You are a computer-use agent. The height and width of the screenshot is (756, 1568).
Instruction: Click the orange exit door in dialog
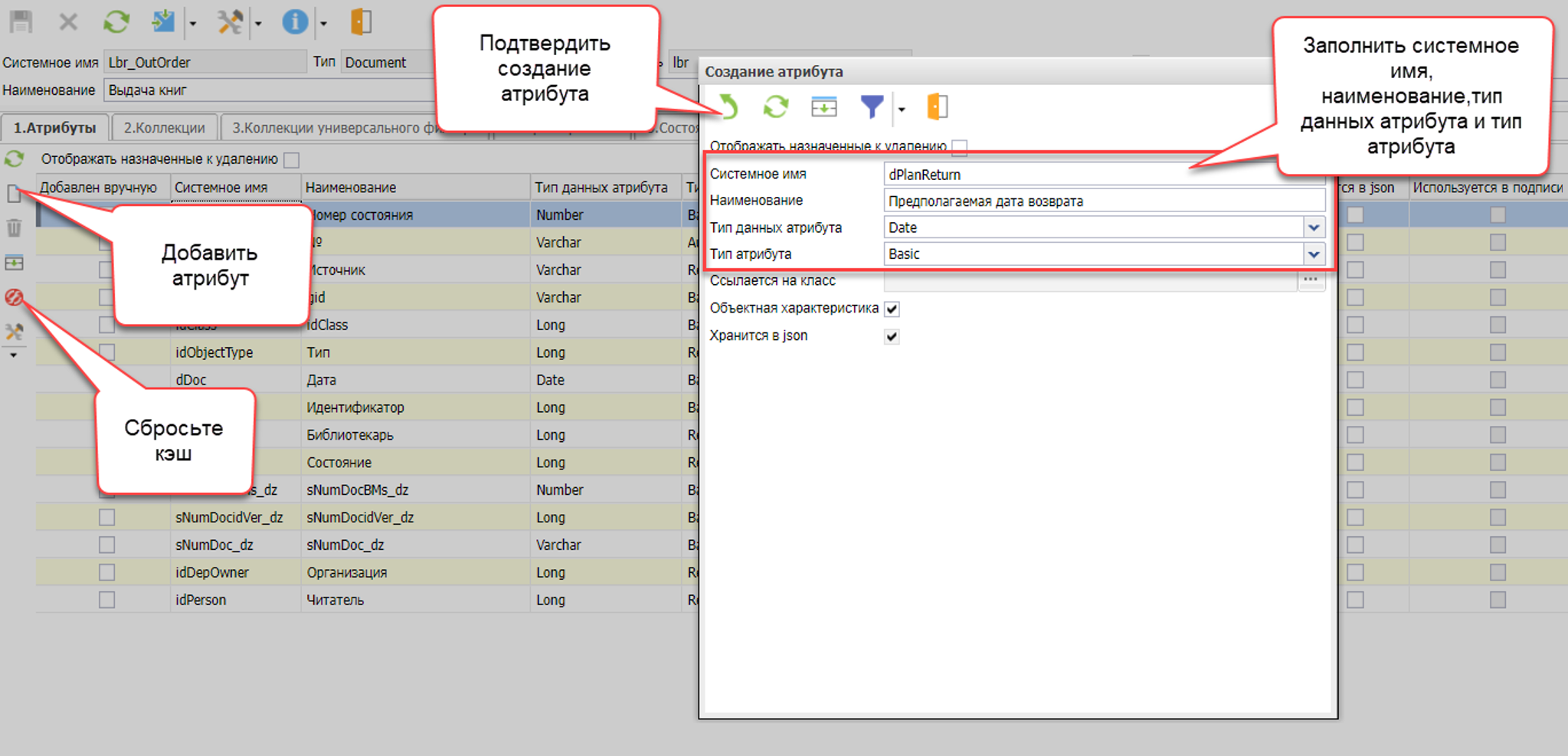click(937, 107)
